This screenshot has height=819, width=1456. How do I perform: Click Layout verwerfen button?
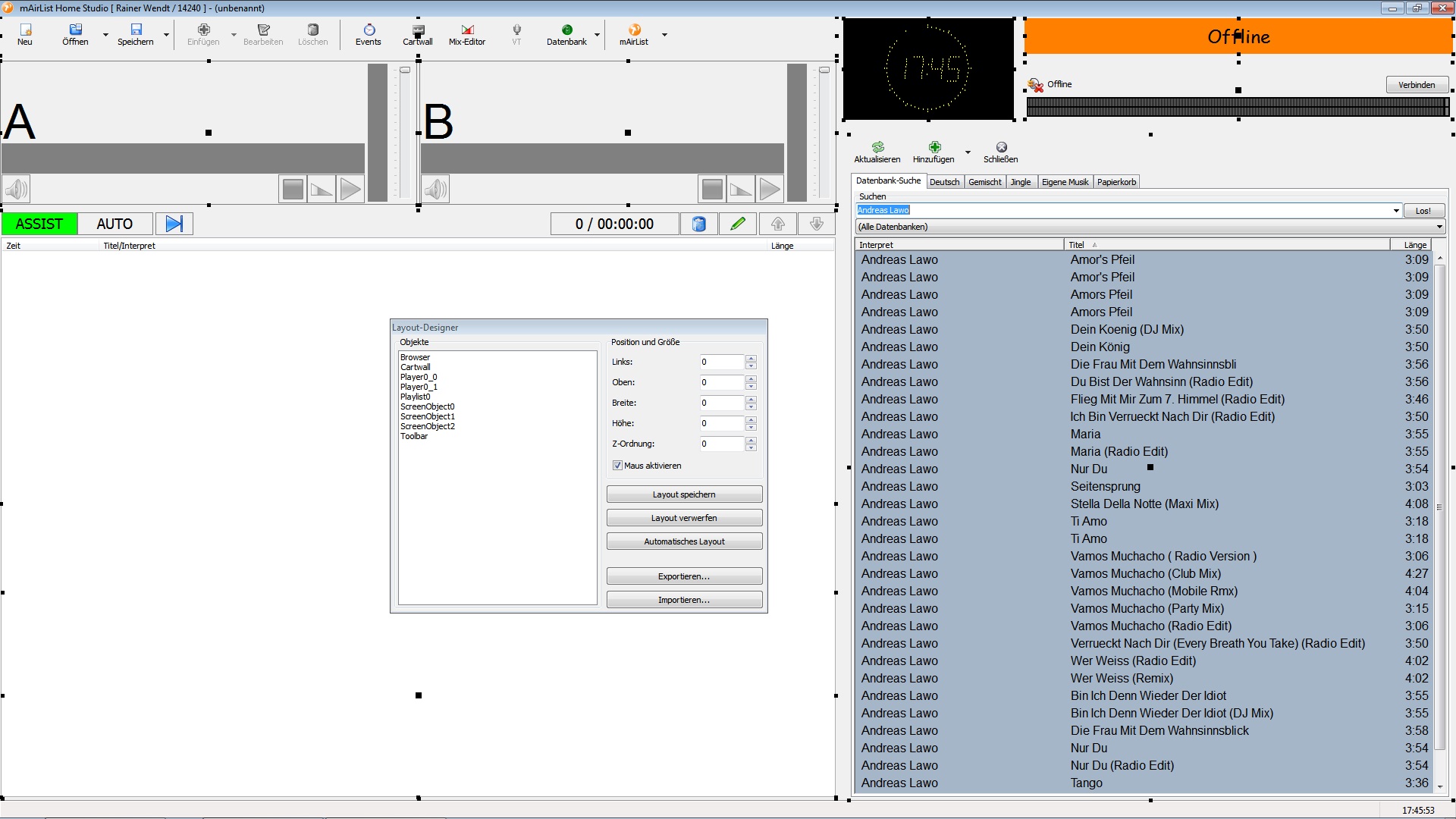tap(684, 518)
